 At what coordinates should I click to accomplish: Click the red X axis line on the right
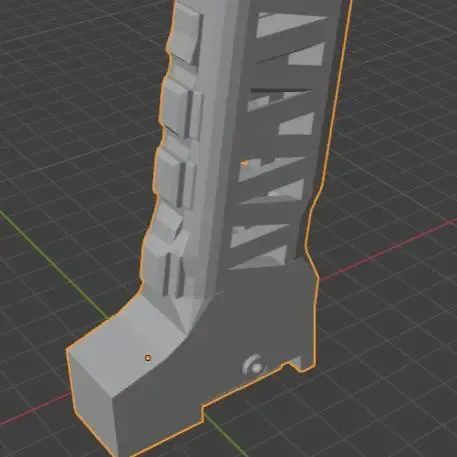click(388, 248)
